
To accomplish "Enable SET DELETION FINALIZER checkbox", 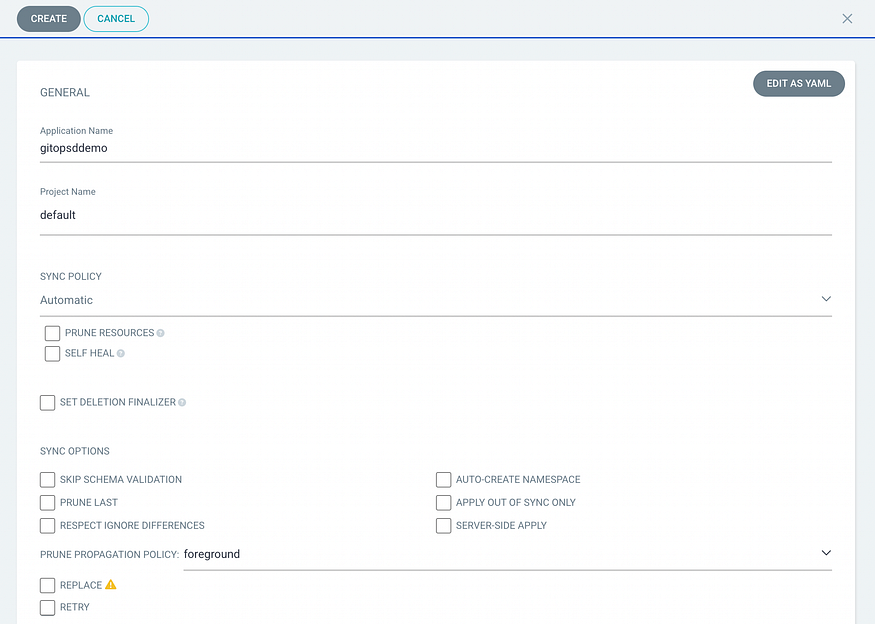I will point(47,402).
